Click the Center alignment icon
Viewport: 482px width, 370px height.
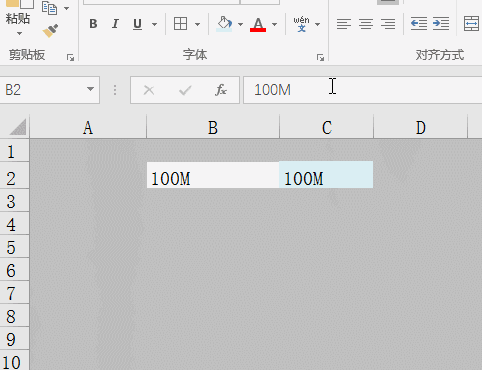366,24
